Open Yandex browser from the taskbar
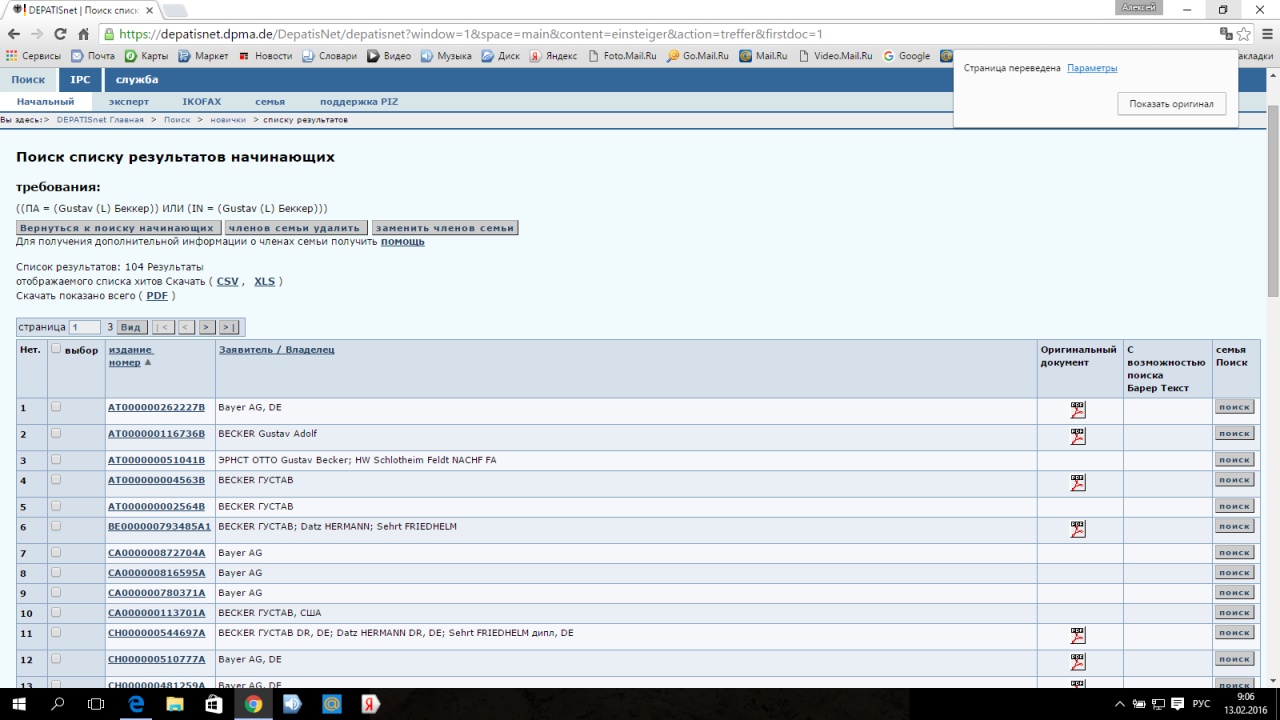 (x=369, y=704)
